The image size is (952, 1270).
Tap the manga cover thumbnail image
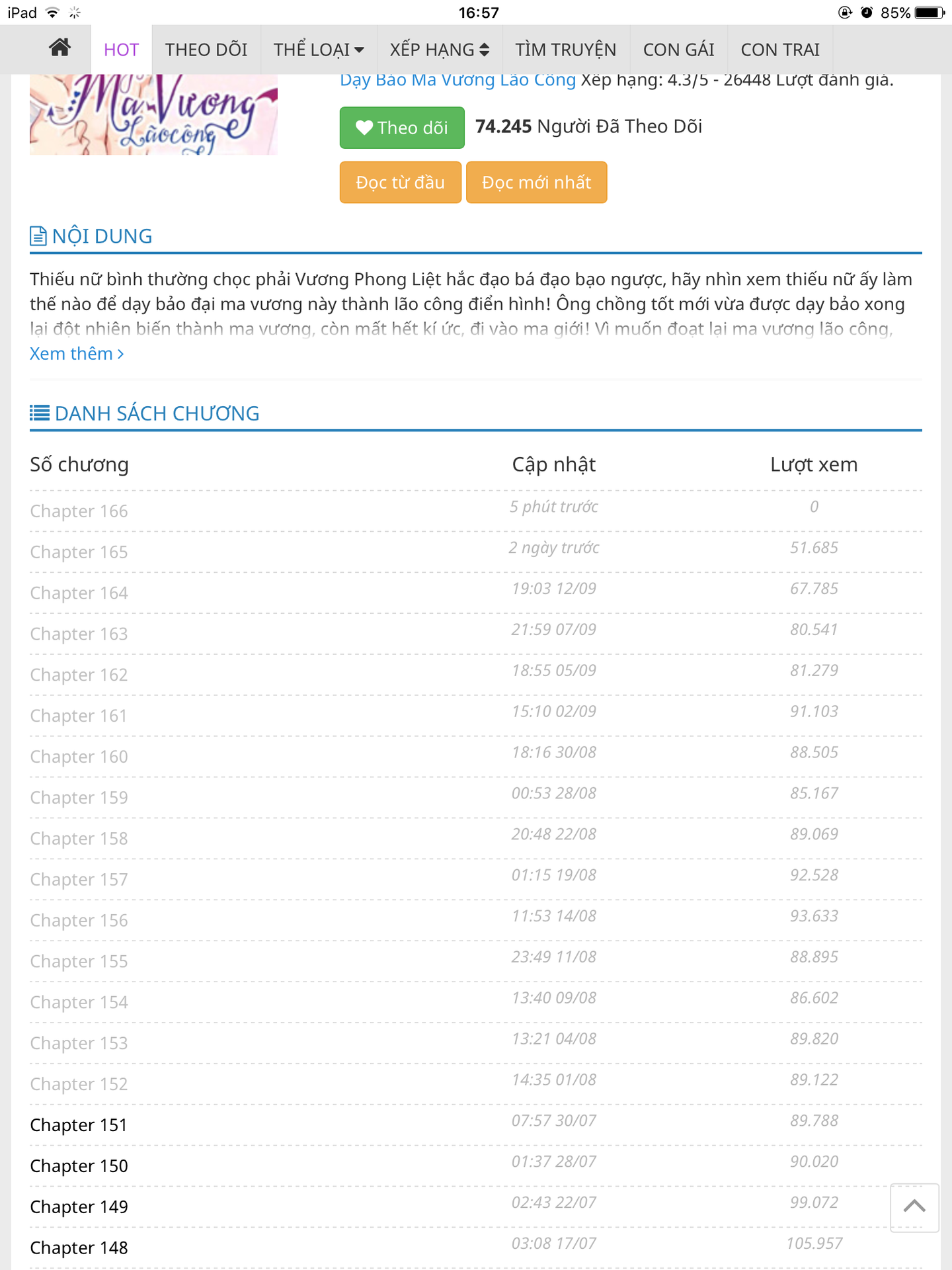tap(153, 114)
